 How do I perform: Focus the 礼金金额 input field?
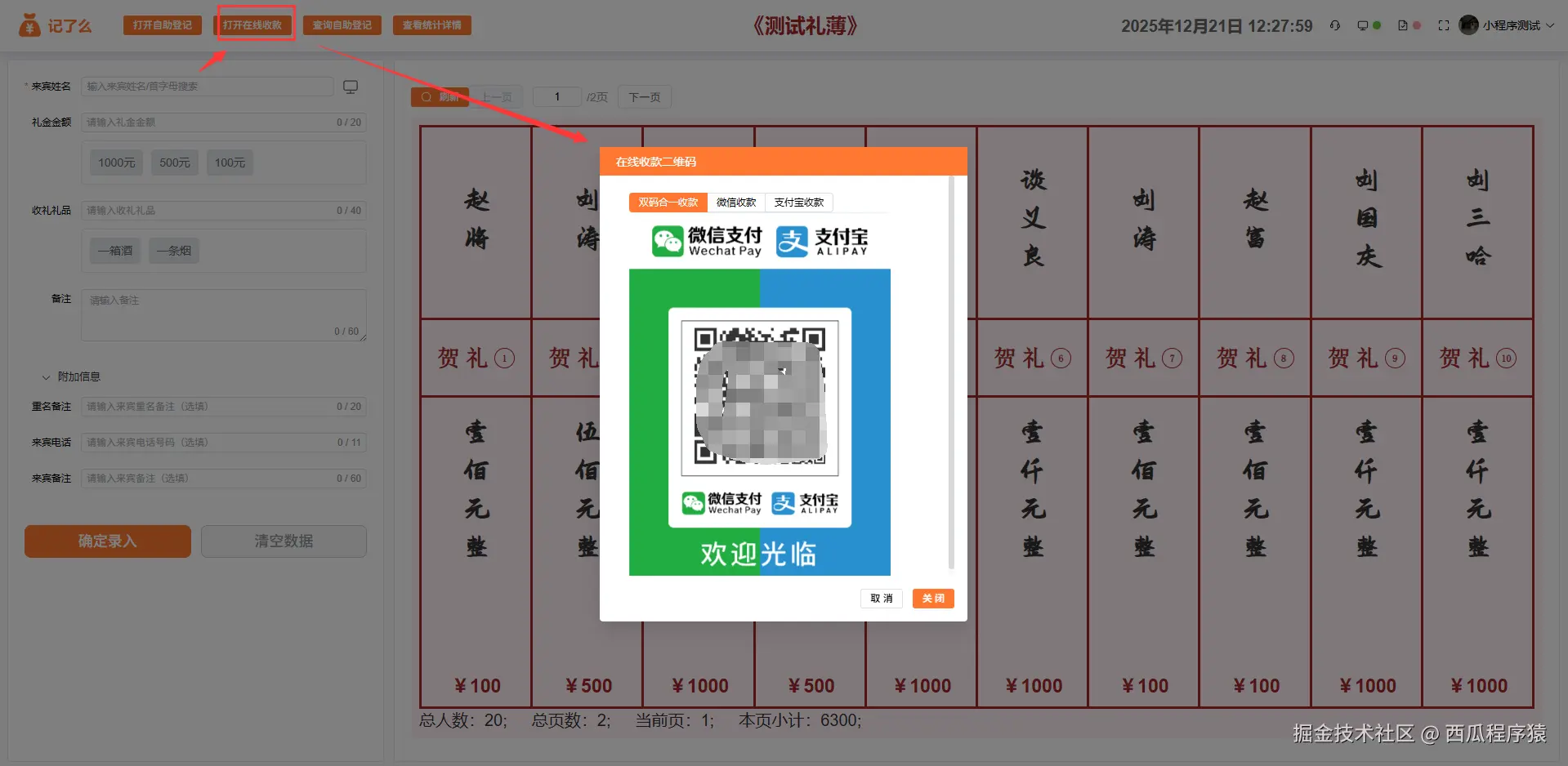224,122
